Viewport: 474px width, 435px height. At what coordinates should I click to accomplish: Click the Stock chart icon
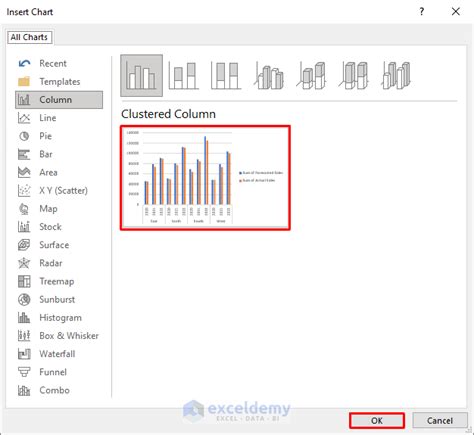pos(24,227)
